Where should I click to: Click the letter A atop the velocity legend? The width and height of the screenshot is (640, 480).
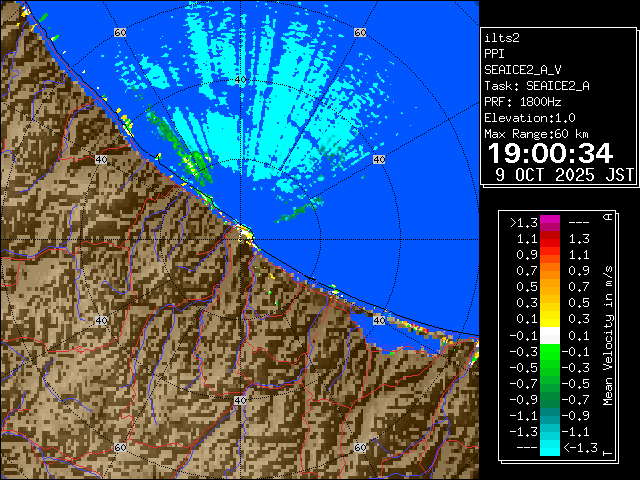[608, 216]
